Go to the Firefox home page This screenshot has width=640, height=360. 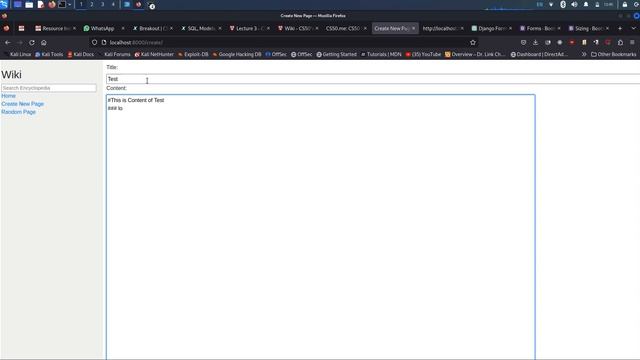point(44,42)
